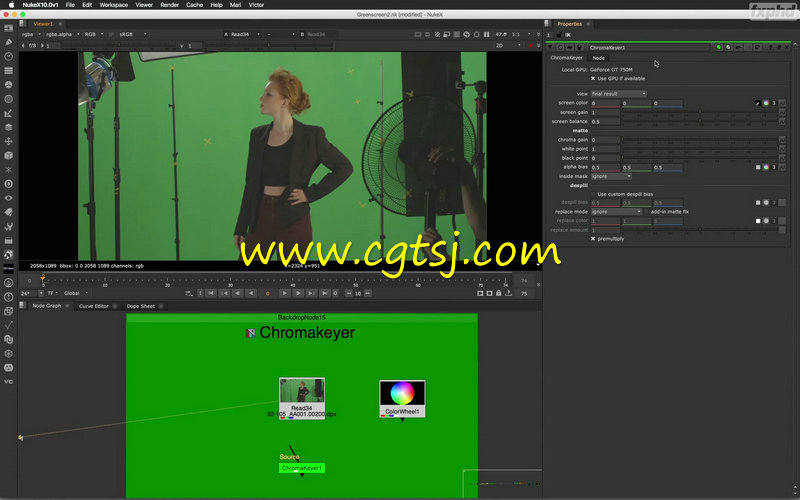
Task: Click the viewer refresh circular-arrow icon
Action: click(466, 34)
